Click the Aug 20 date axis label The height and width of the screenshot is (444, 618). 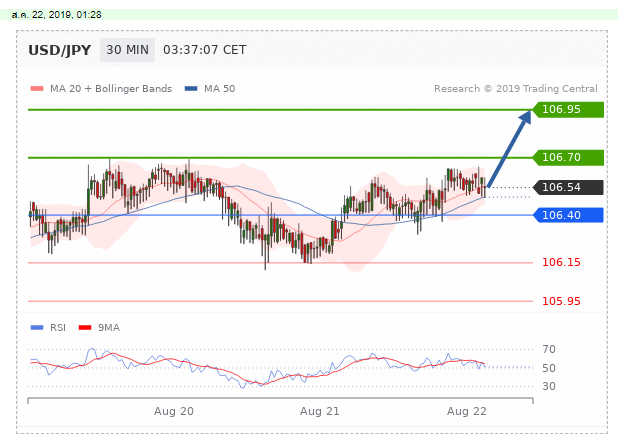point(174,411)
